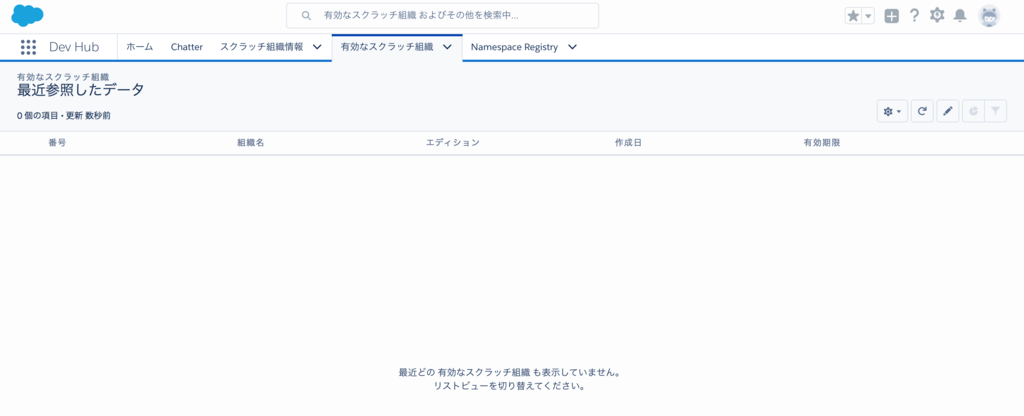Expand スクラッチ組織情報 tab chevron
This screenshot has height=416, width=1024.
tap(317, 47)
